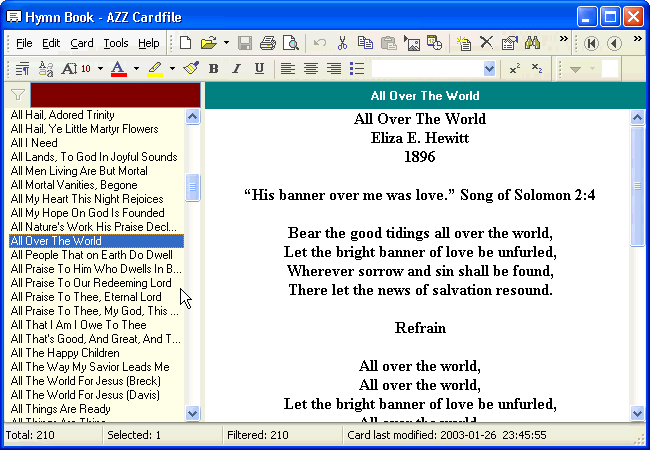Go to the first card
Image resolution: width=650 pixels, height=450 pixels.
pos(591,43)
